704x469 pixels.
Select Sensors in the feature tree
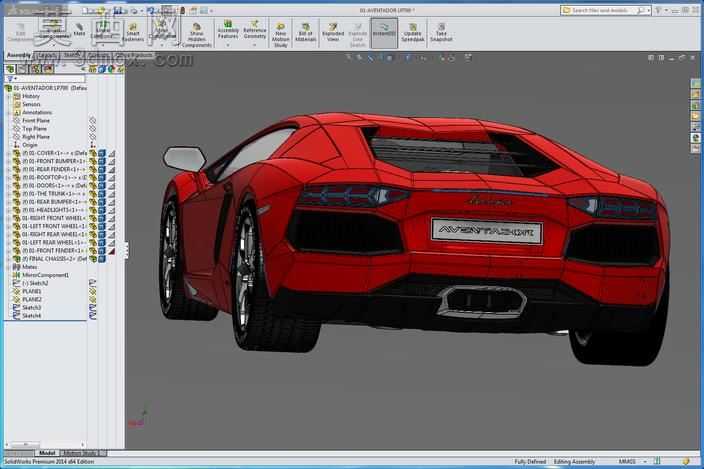(x=31, y=104)
